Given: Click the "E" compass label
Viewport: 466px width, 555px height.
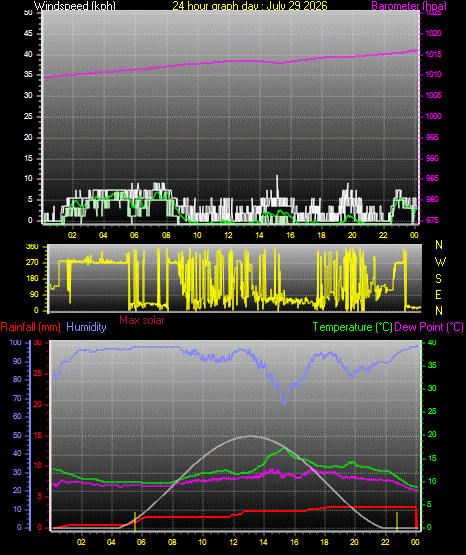Looking at the screenshot, I should (x=438, y=295).
